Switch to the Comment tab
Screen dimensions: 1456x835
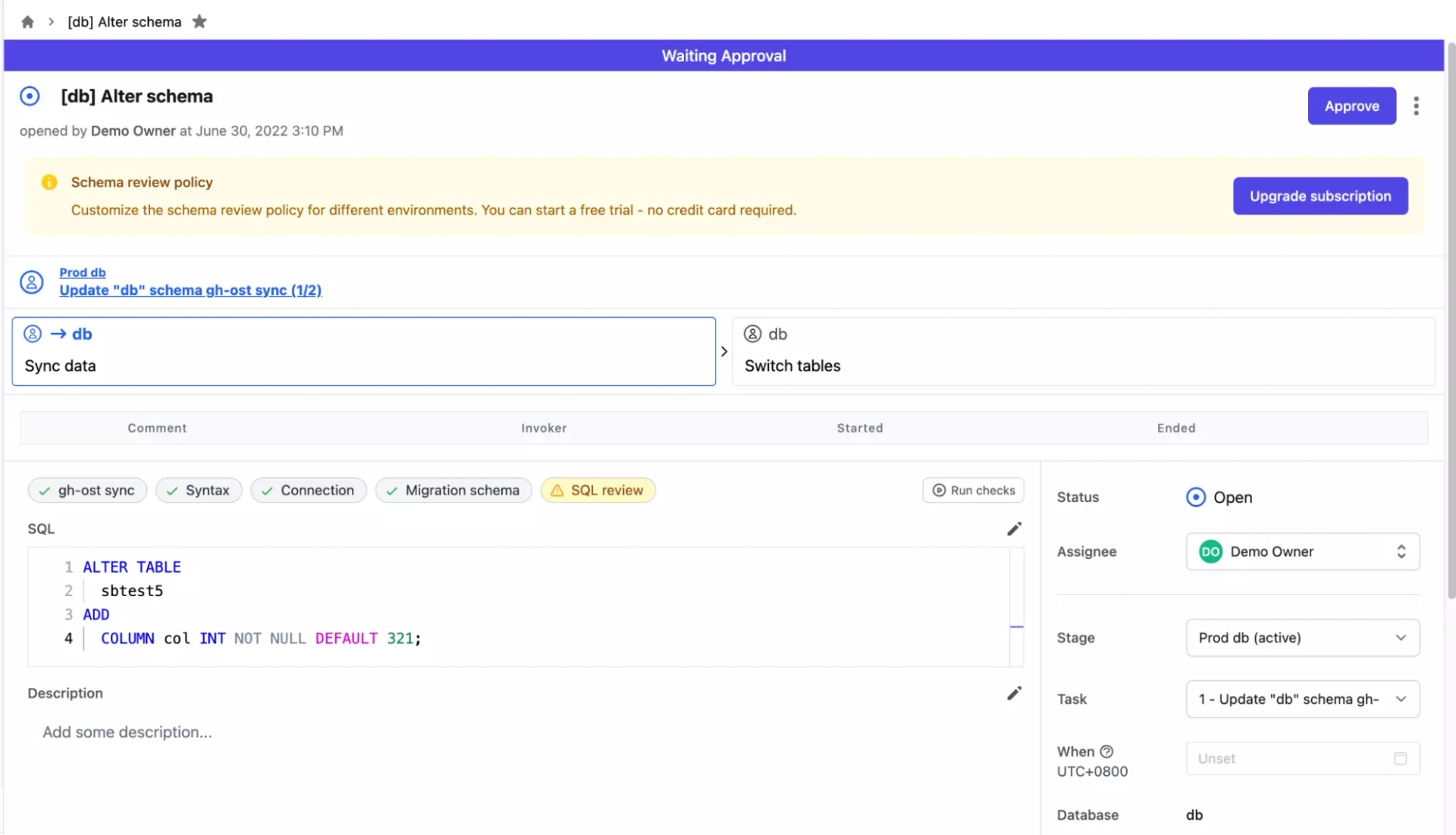(157, 427)
